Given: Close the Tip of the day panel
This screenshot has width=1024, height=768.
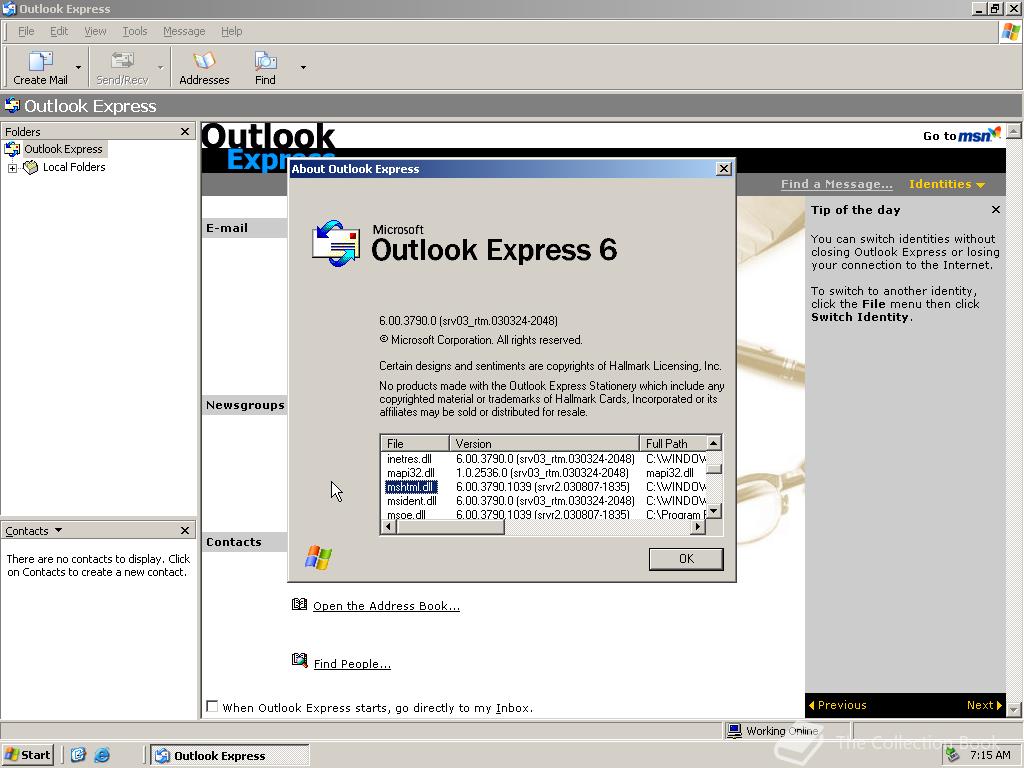Looking at the screenshot, I should pos(995,210).
